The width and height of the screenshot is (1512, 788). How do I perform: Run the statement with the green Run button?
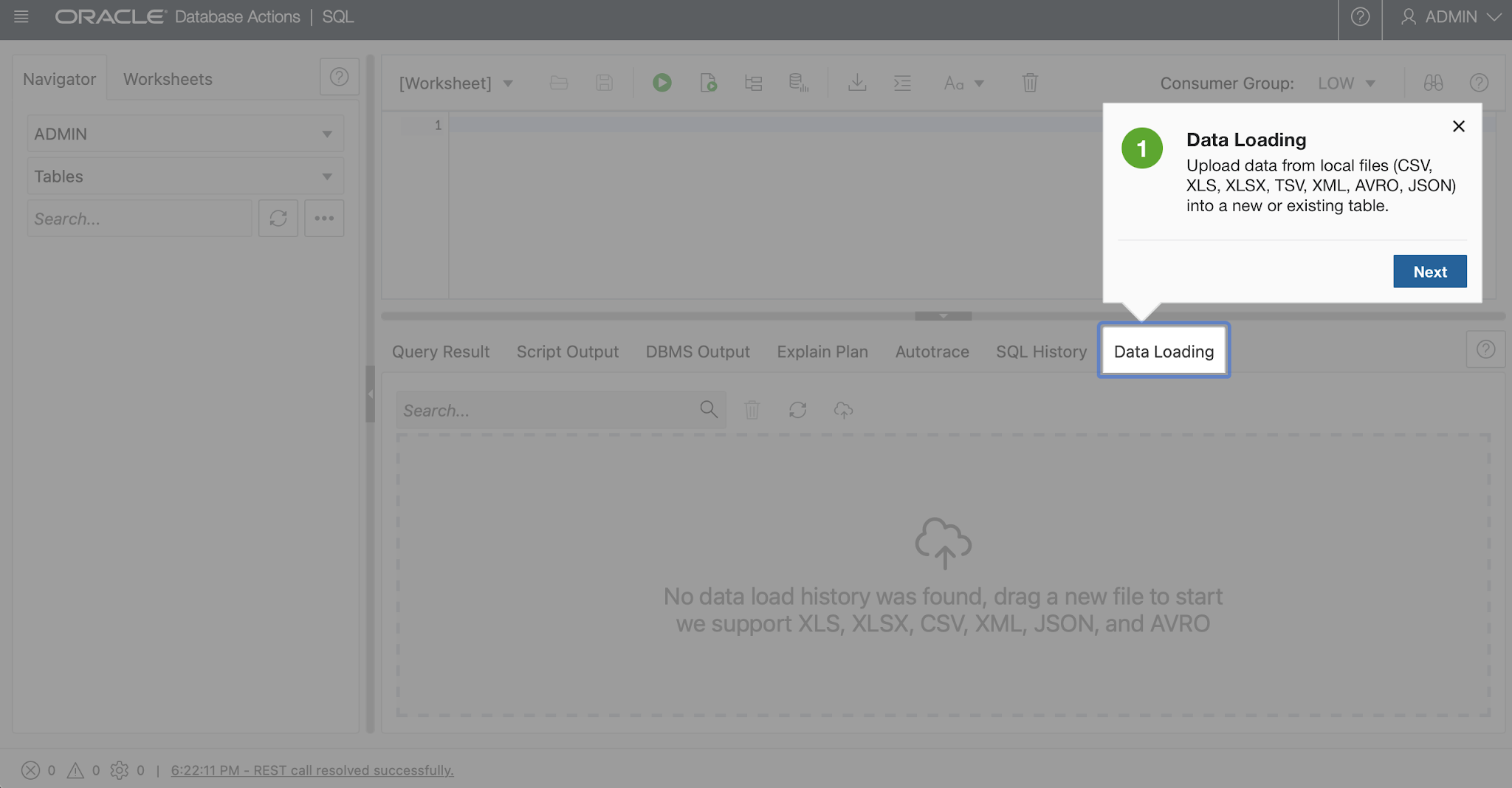662,83
